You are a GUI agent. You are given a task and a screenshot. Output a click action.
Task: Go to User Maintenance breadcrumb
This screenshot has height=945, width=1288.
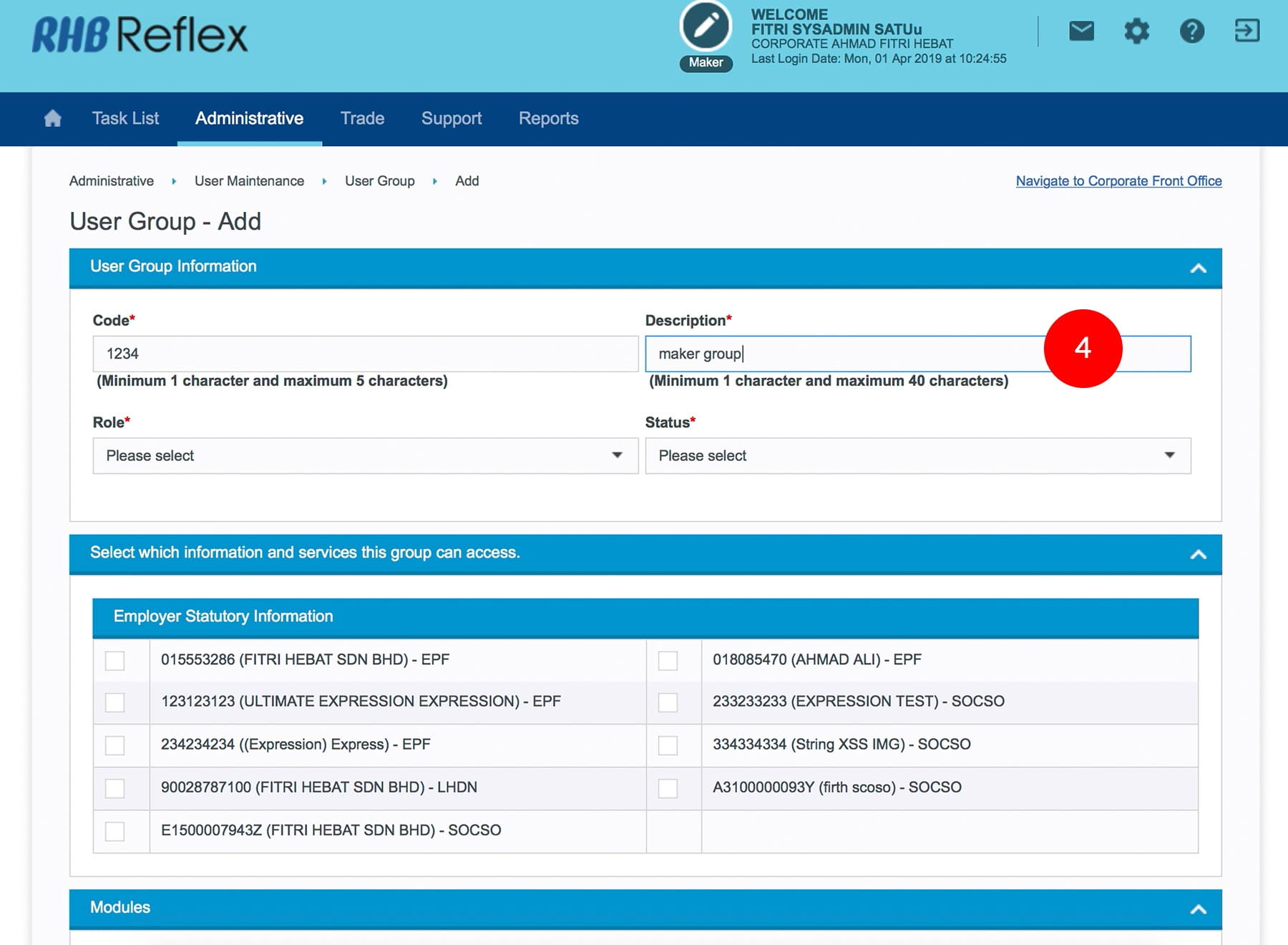click(x=249, y=181)
